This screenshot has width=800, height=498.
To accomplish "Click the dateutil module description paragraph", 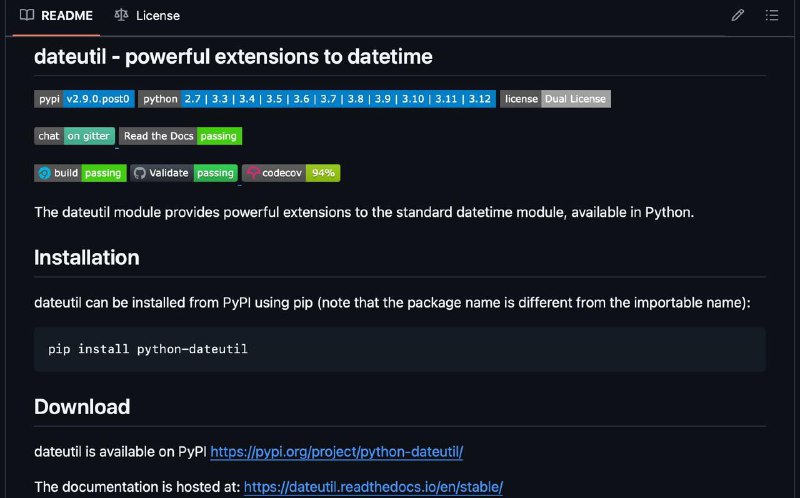I will point(364,212).
